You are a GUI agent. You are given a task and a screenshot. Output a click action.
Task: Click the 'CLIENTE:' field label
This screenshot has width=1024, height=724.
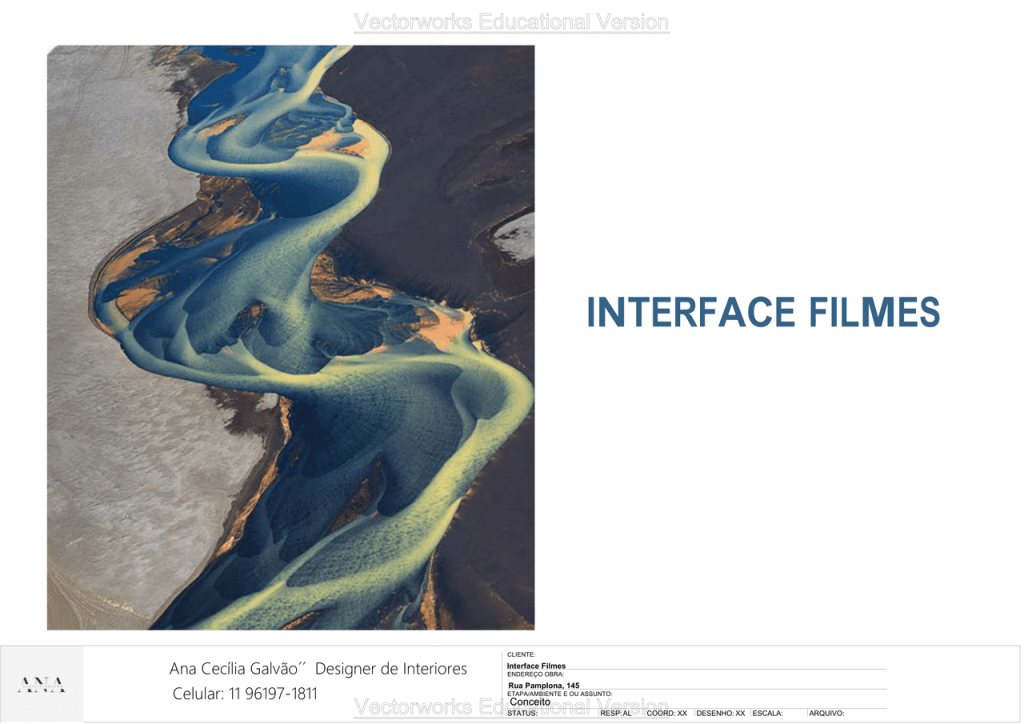521,654
